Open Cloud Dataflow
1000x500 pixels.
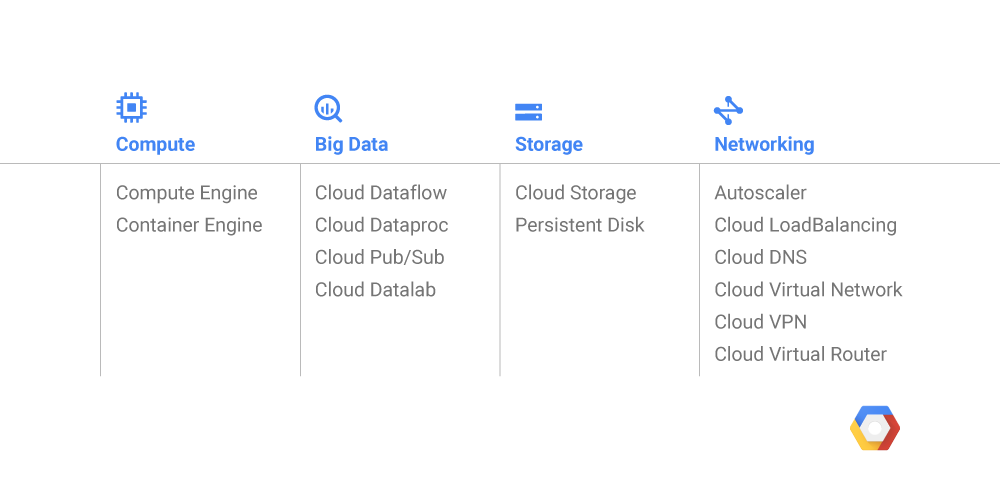coord(381,193)
